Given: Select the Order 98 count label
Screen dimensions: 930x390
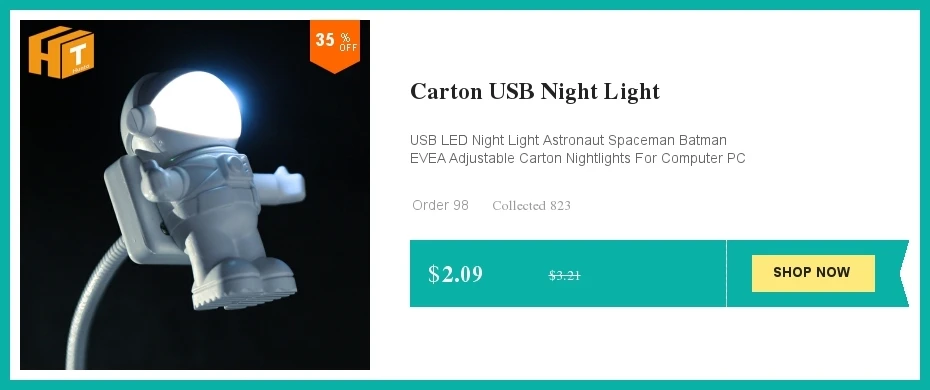Looking at the screenshot, I should [440, 205].
